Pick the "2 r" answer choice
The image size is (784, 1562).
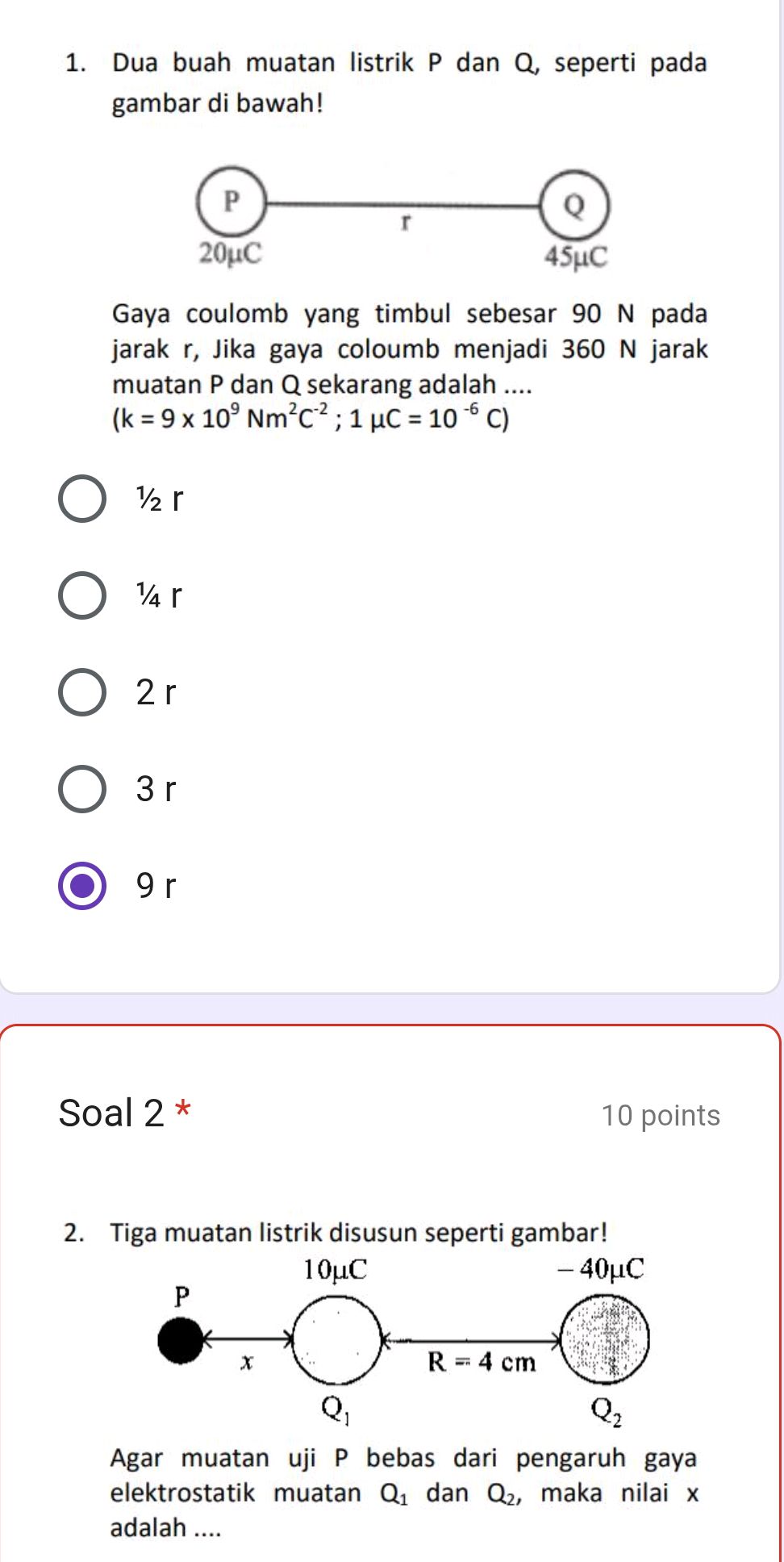pos(82,692)
